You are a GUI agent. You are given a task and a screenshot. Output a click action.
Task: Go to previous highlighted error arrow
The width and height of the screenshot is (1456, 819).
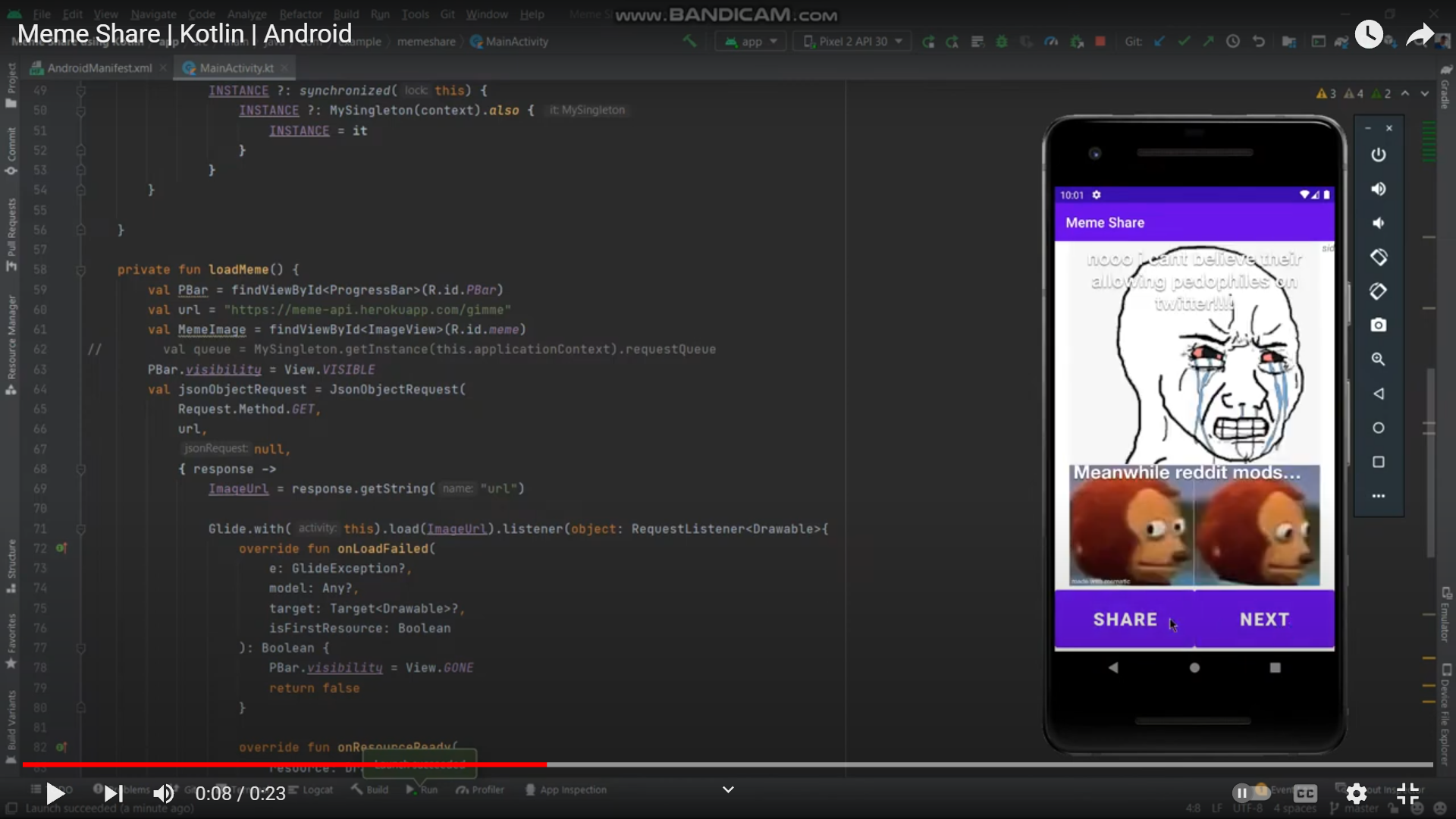click(x=1405, y=93)
